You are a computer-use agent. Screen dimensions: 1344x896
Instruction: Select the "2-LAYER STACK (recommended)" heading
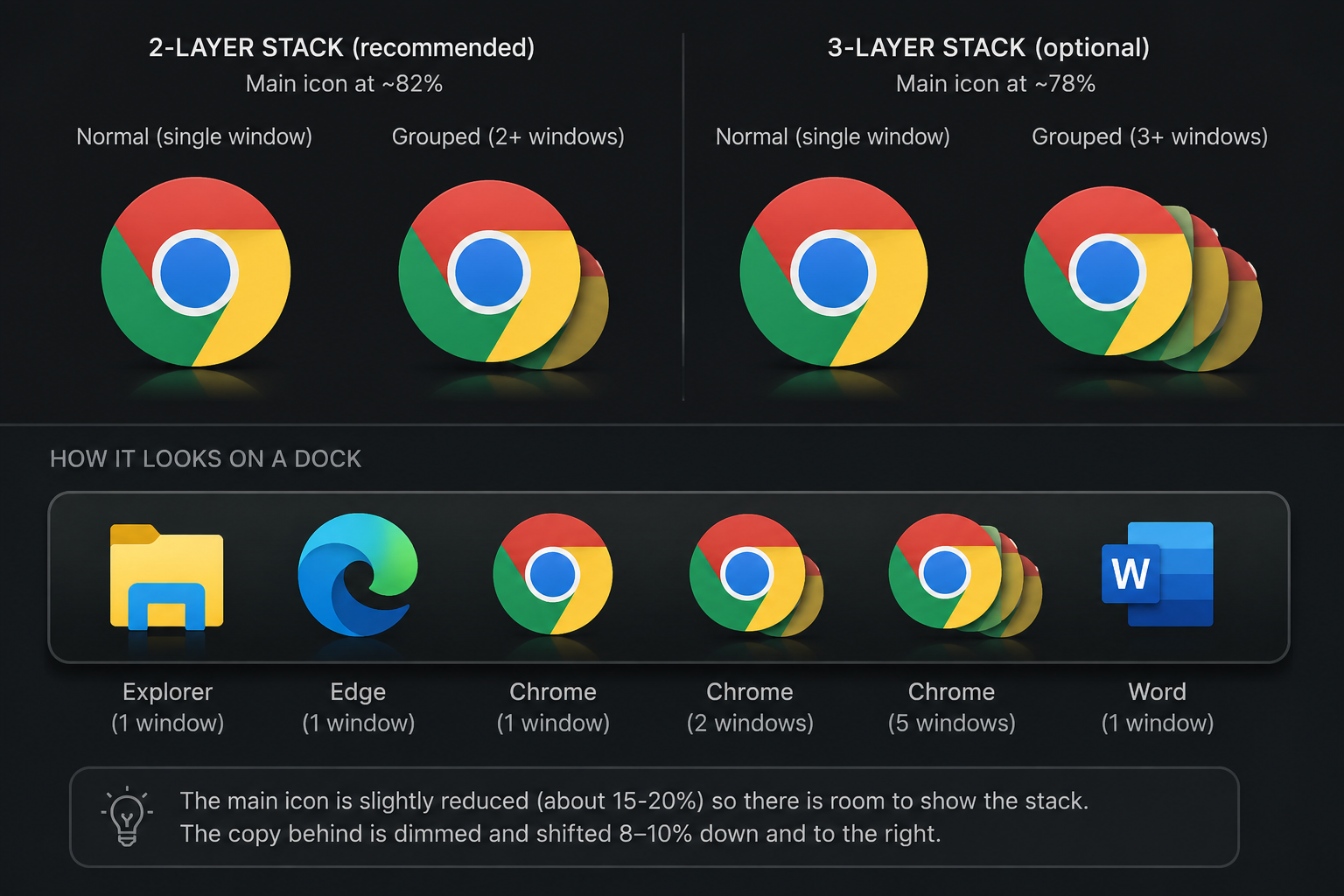pos(341,47)
